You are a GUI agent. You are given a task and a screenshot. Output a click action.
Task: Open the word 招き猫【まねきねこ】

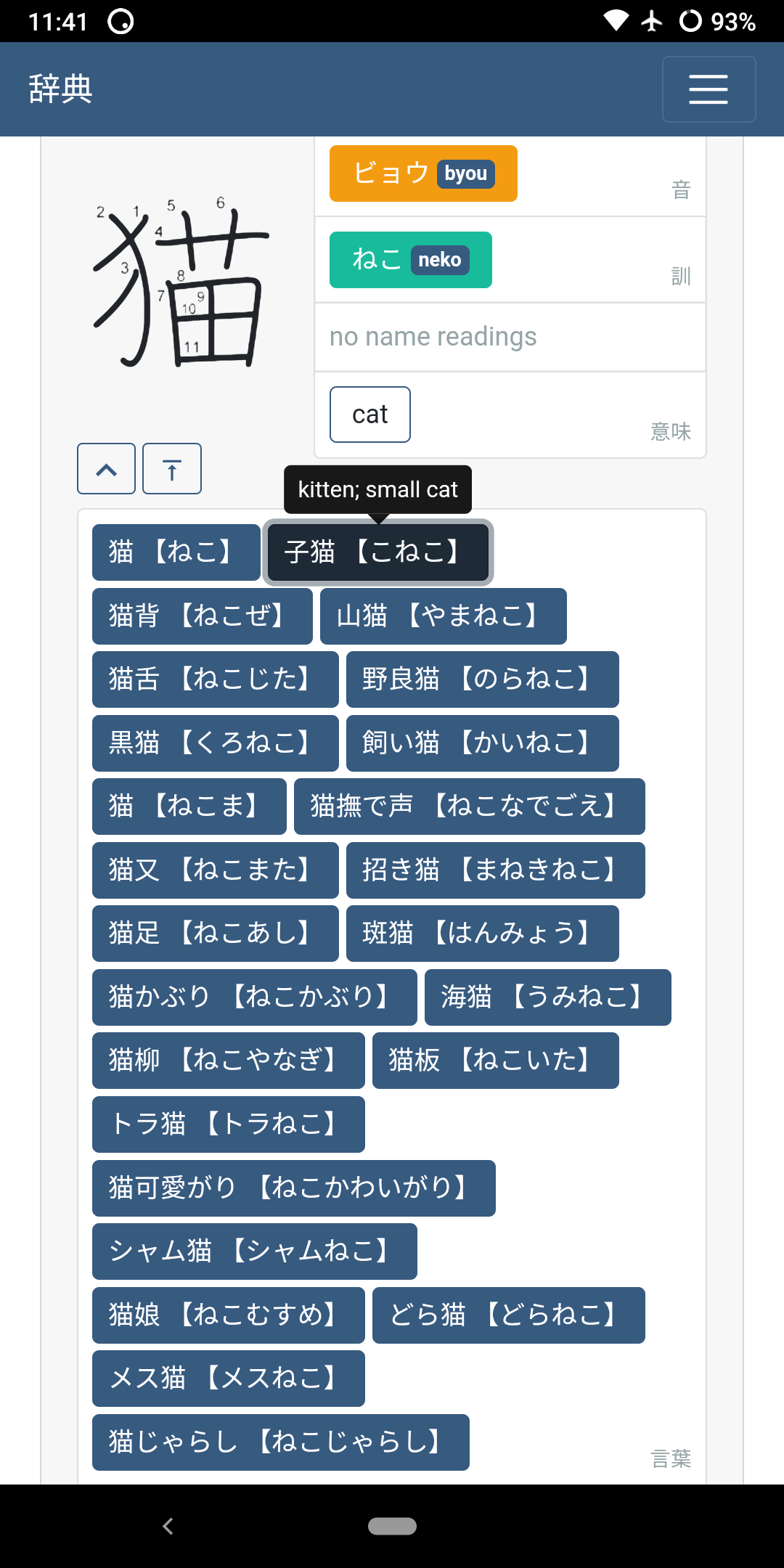[495, 870]
